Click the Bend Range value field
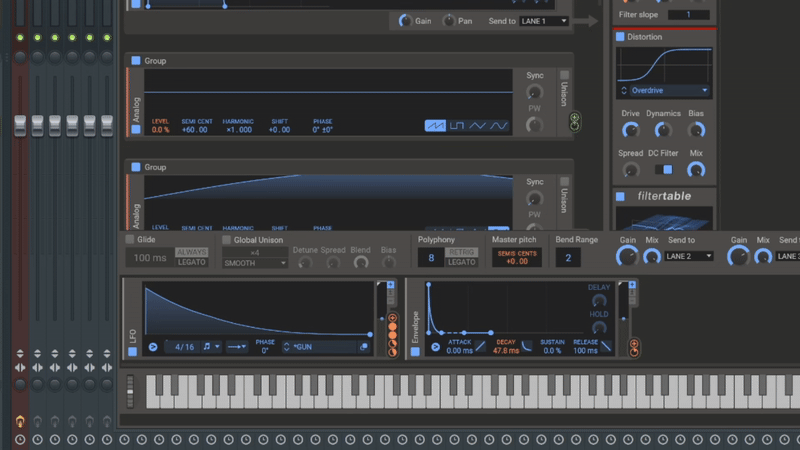Viewport: 800px width, 450px height. 567,258
